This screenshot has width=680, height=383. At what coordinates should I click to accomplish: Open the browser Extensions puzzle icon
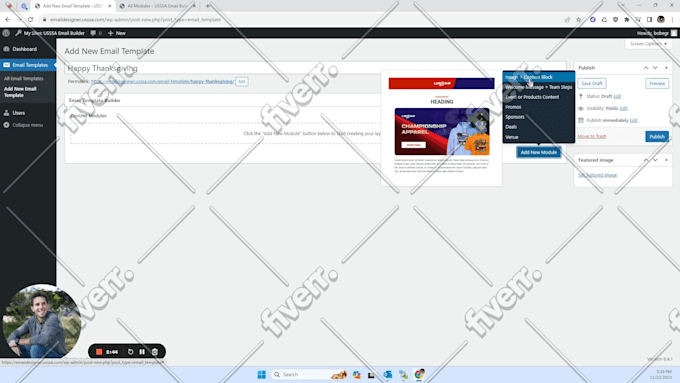(x=627, y=20)
